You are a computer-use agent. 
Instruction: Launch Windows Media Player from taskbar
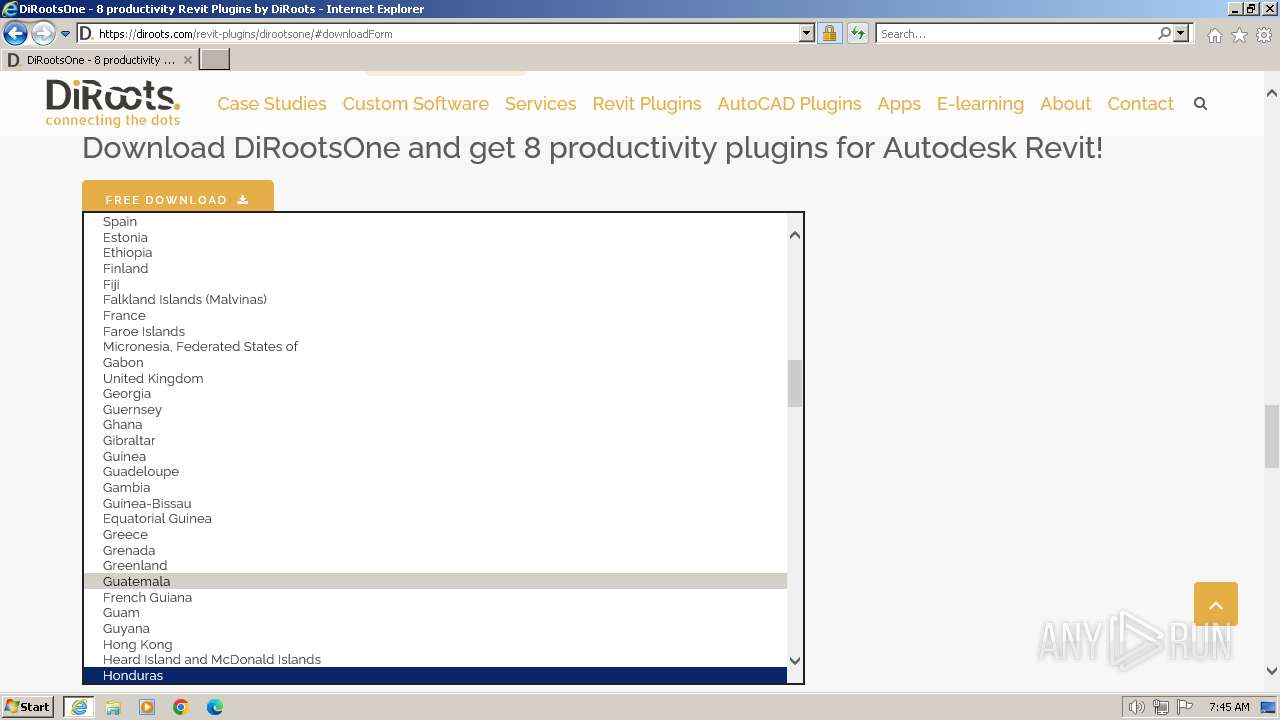point(147,707)
